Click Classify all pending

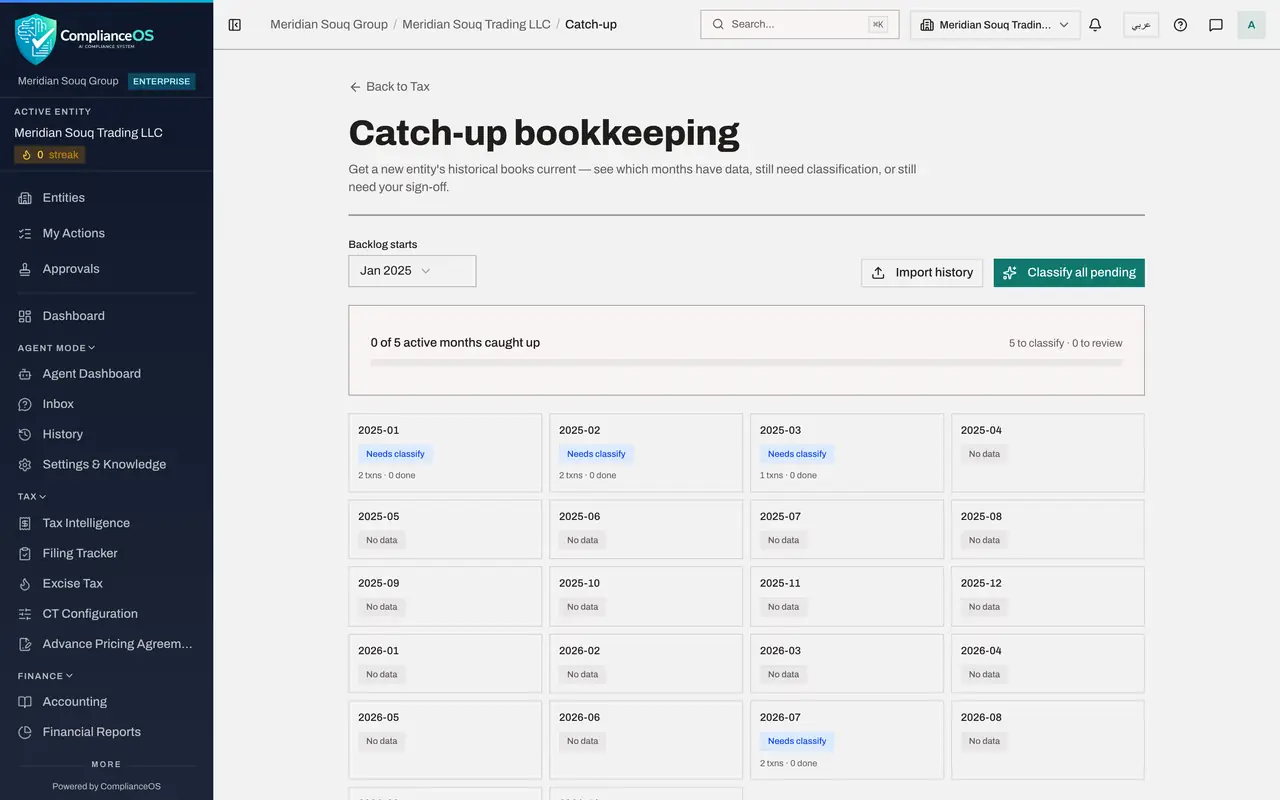1069,273
